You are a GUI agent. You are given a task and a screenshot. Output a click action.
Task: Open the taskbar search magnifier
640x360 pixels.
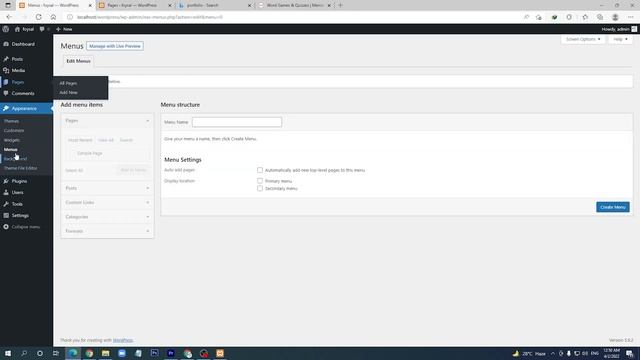24,353
